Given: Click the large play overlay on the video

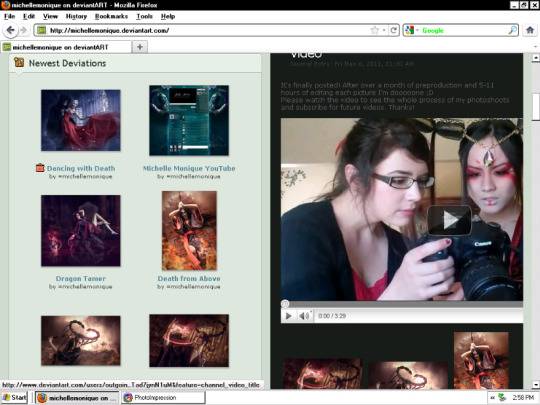Looking at the screenshot, I should pos(449,220).
